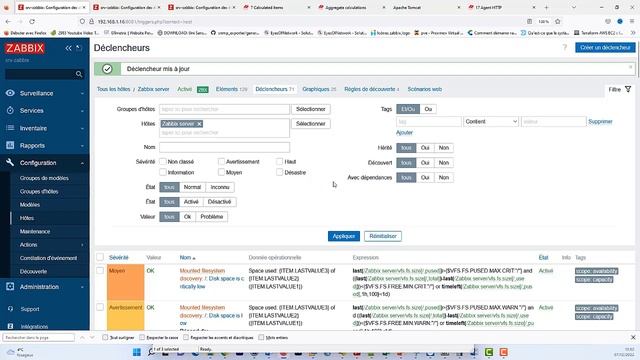The height and width of the screenshot is (360, 640).
Task: Click the browser back arrow
Action: 9,22
